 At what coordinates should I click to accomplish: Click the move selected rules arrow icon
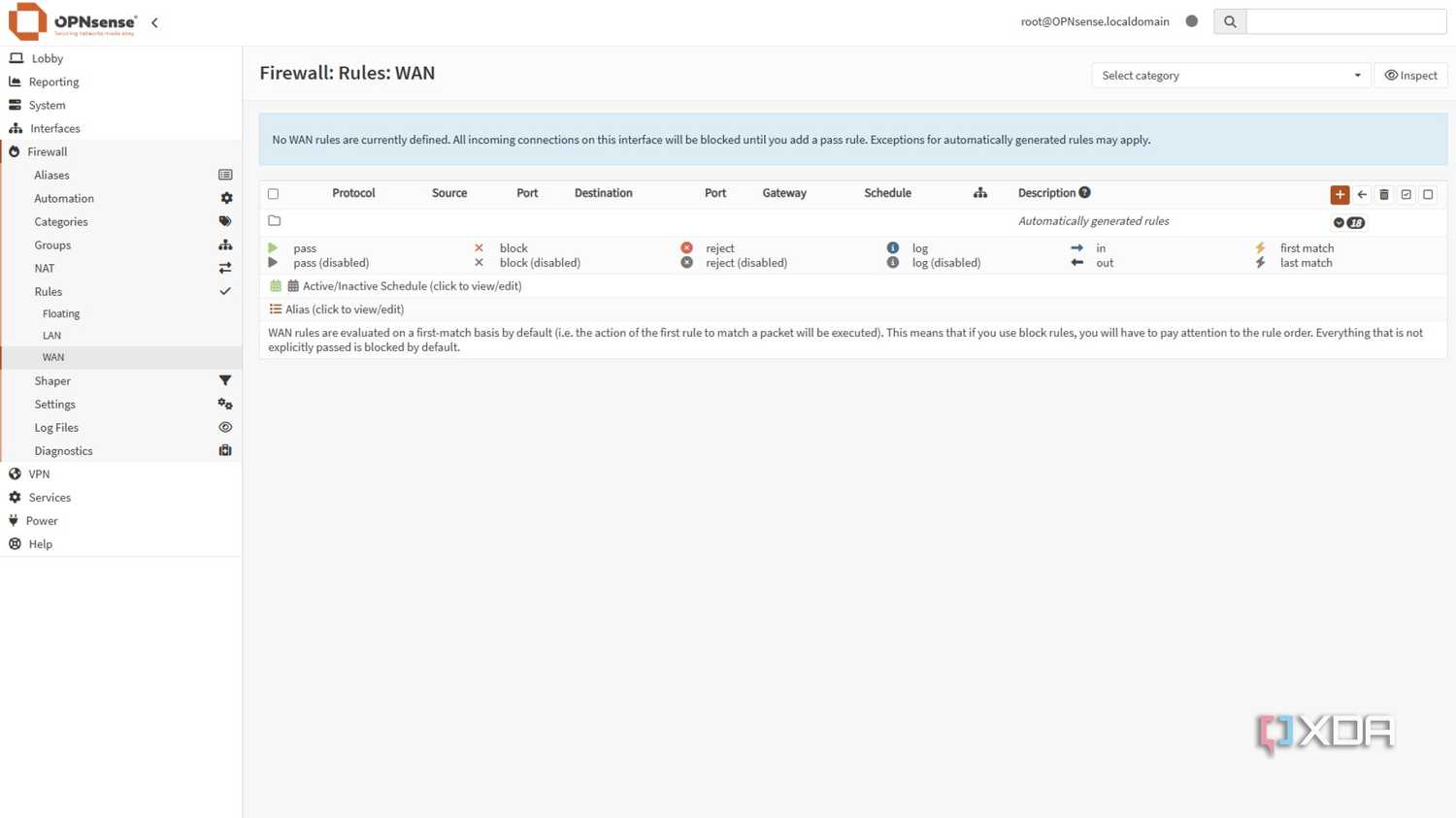point(1362,194)
